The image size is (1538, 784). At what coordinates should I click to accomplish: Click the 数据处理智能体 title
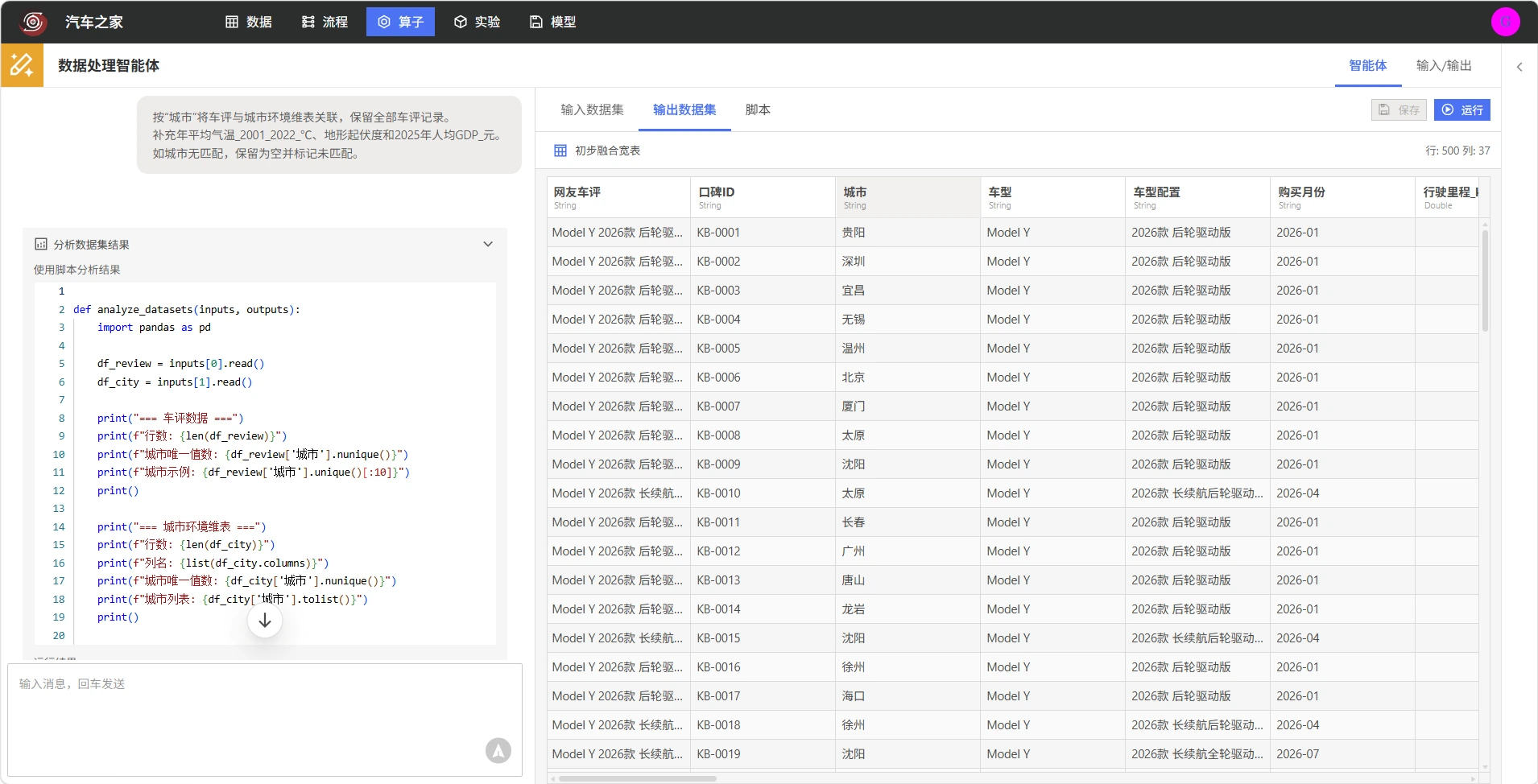[x=109, y=65]
